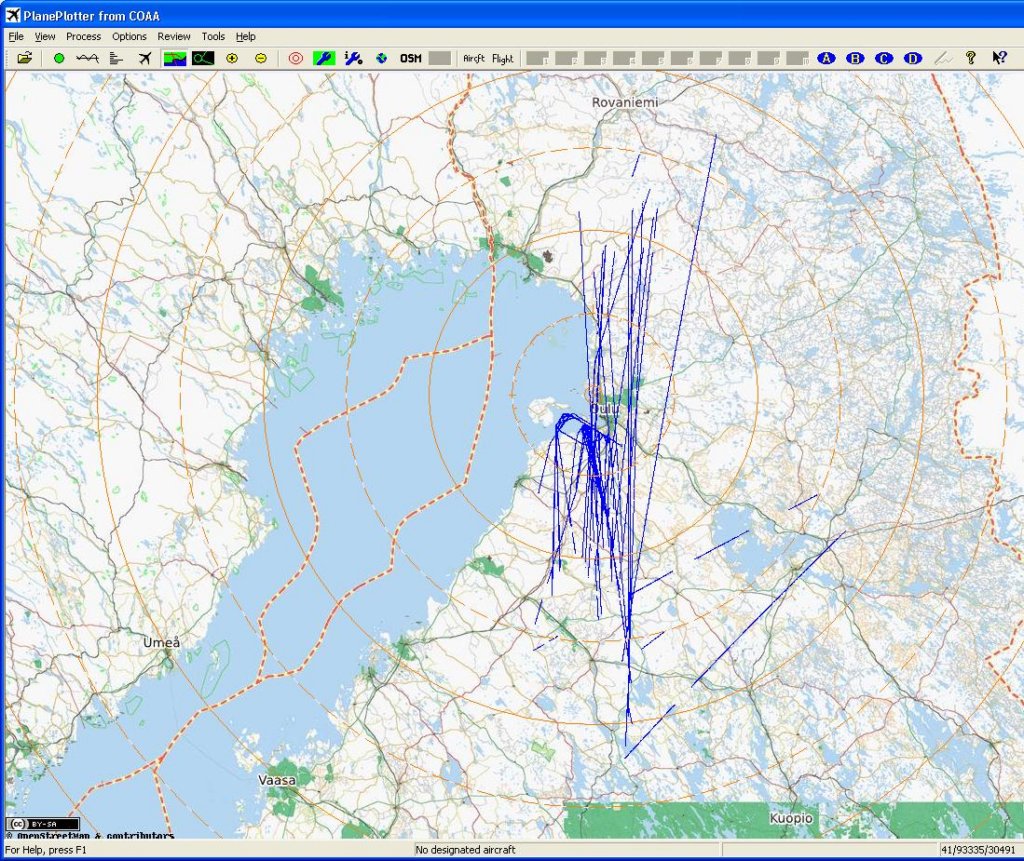
Task: Open the Review menu
Action: (174, 36)
